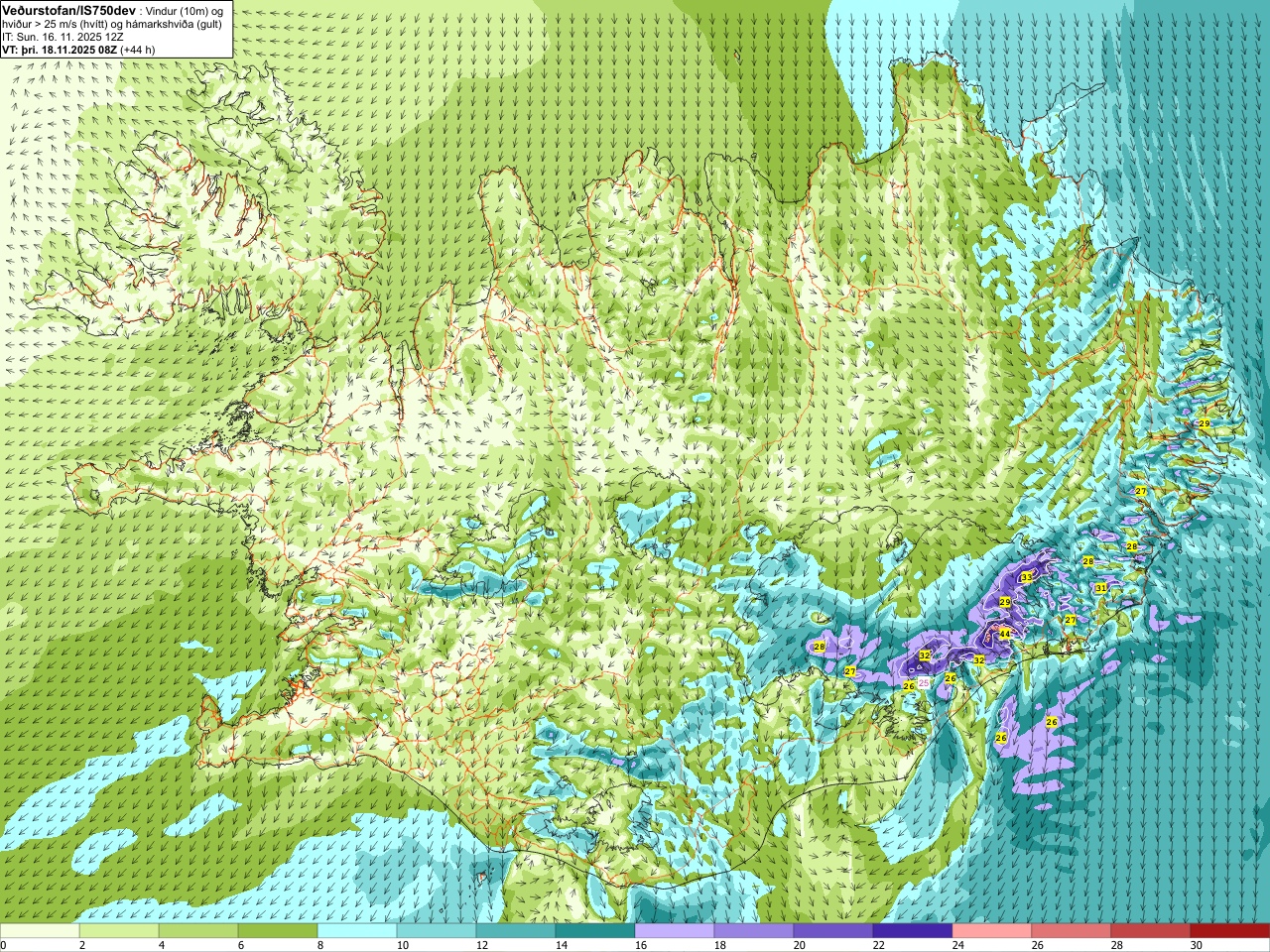The width and height of the screenshot is (1270, 952).
Task: Click the northernmost 29 gust label on east coast
Action: coord(1204,423)
